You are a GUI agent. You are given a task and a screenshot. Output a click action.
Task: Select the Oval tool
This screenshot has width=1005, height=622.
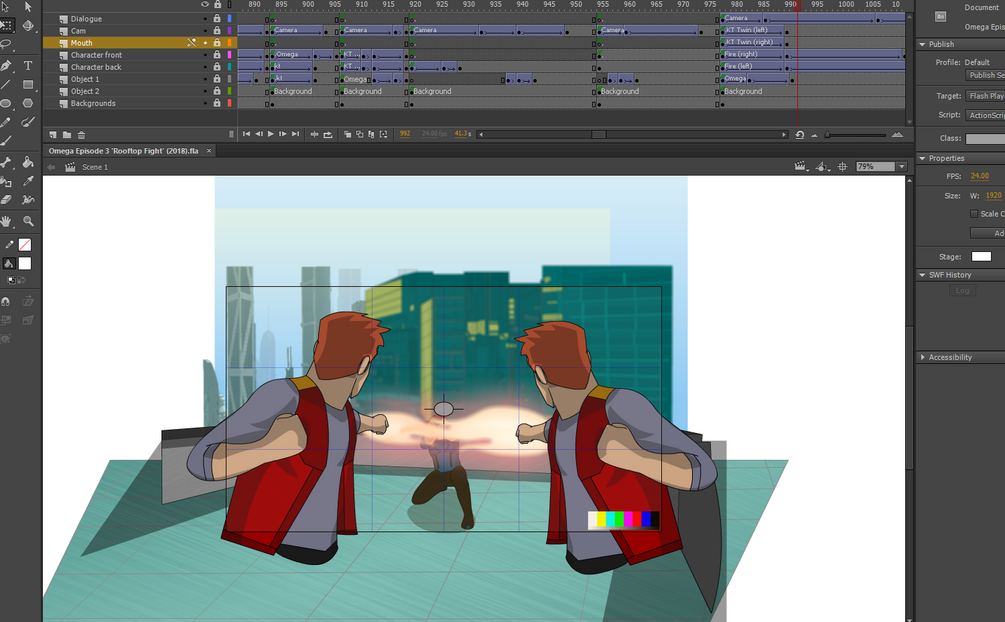[x=6, y=103]
